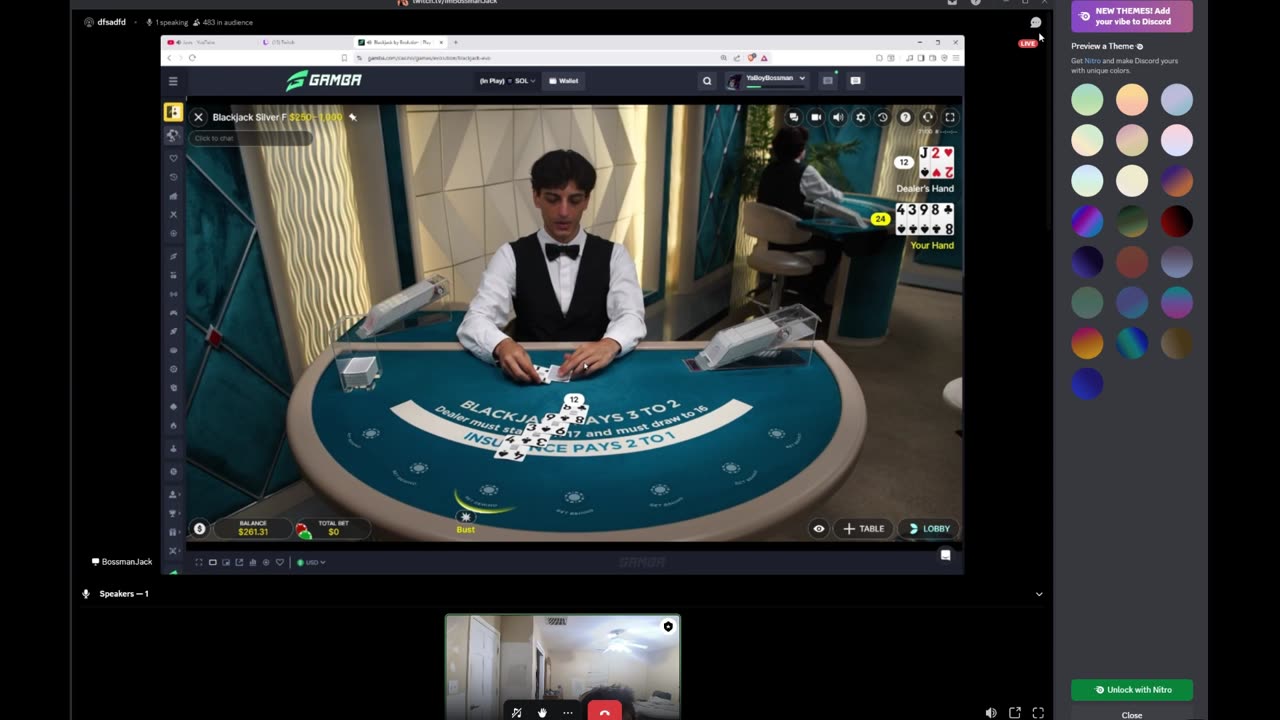The width and height of the screenshot is (1280, 720).
Task: Click the Gamba logo
Action: [323, 81]
